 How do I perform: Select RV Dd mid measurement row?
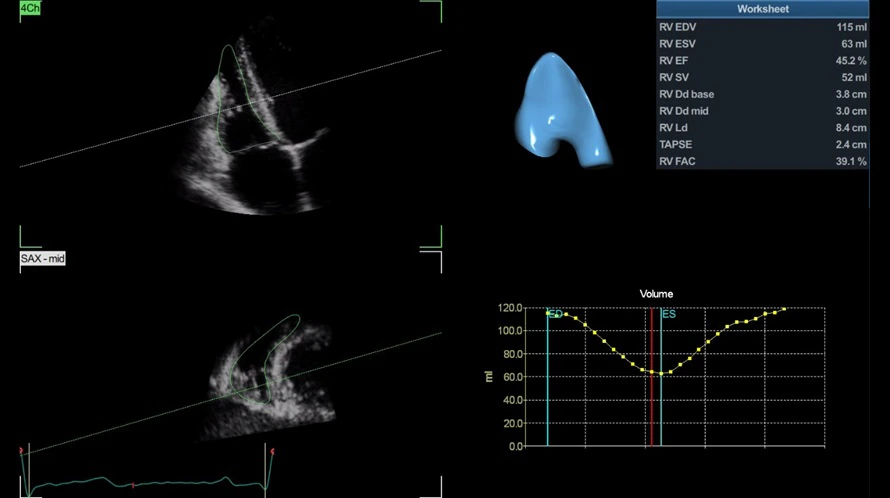tap(762, 111)
